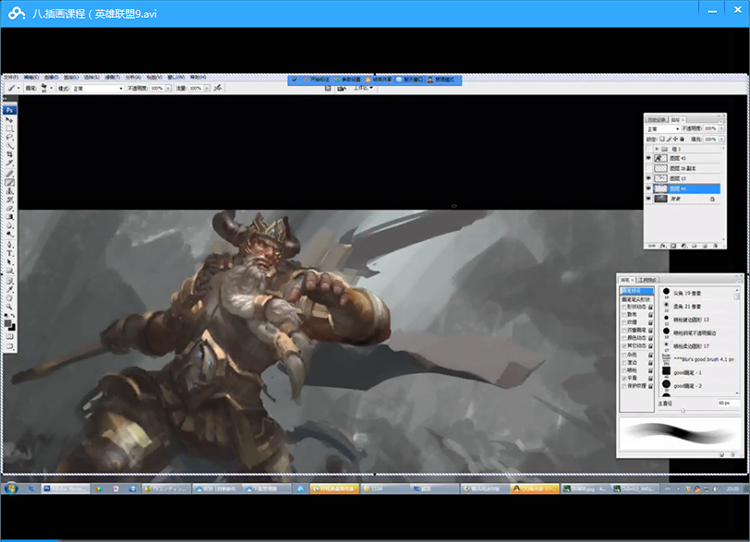Select brush preset good画笔 - 1
Screen dimensions: 750x542
click(697, 372)
